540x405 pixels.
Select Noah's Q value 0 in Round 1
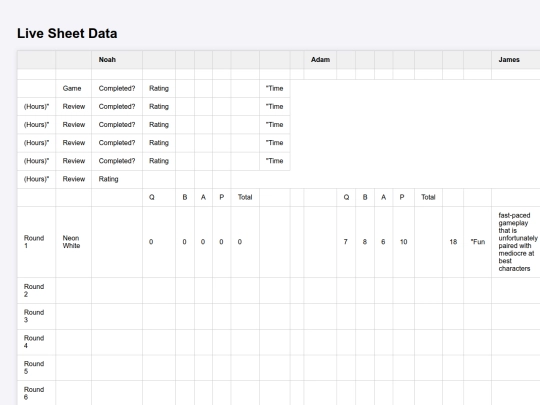point(159,242)
